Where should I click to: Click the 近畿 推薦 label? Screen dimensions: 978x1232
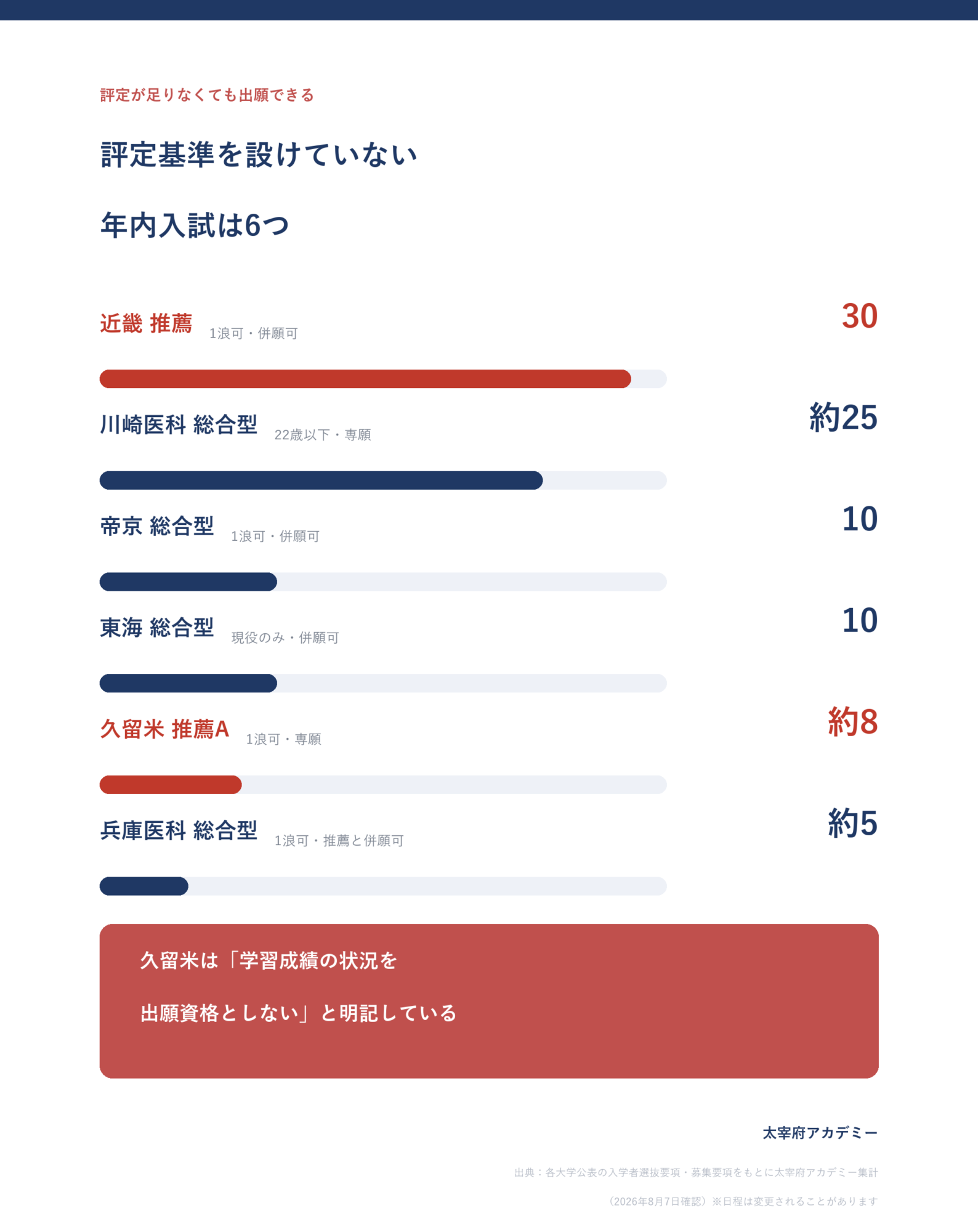pos(146,323)
